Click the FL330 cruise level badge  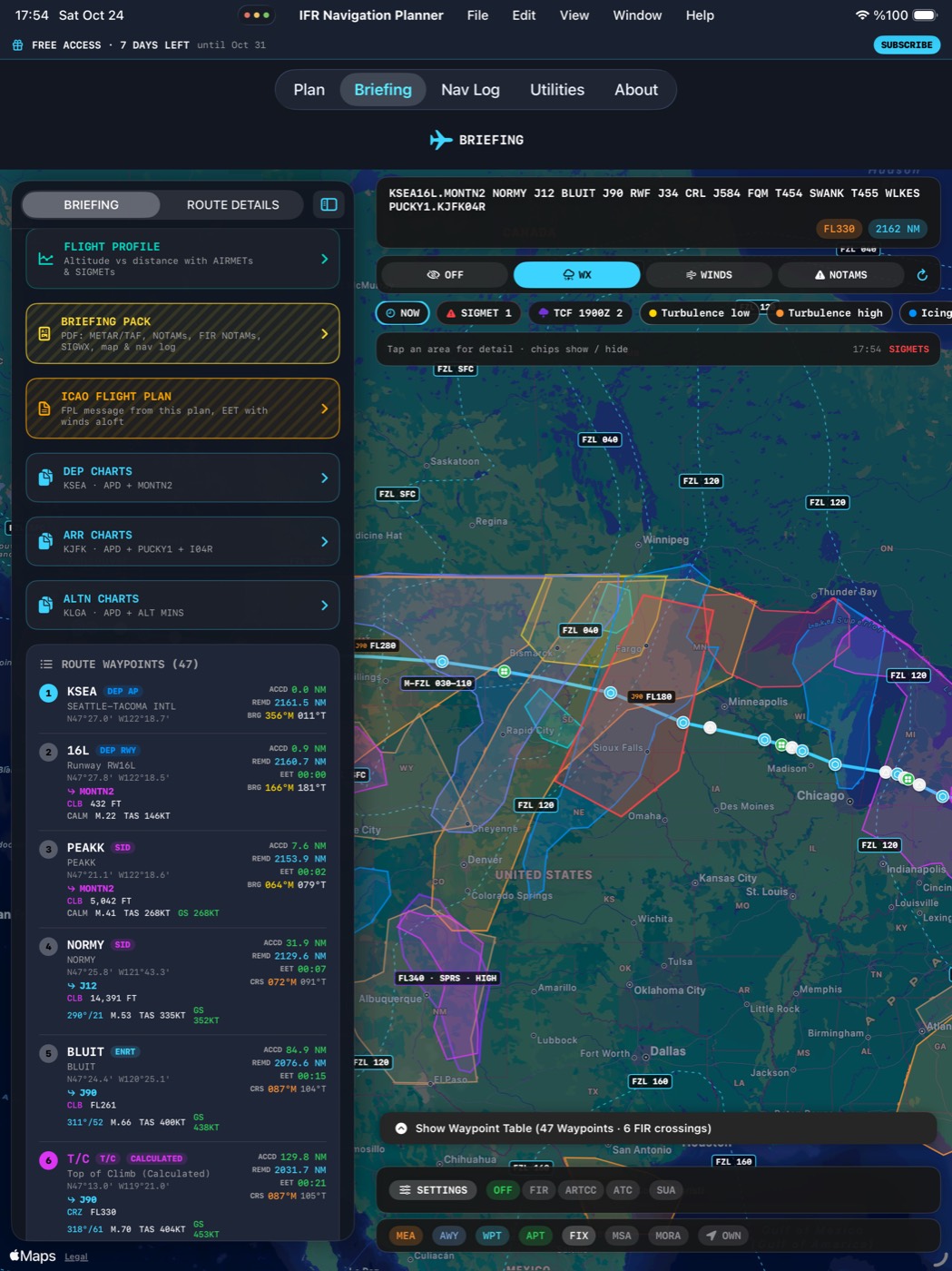click(839, 229)
